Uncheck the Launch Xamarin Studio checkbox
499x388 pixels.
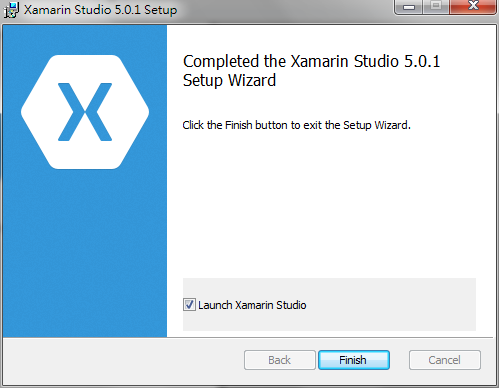(x=189, y=305)
